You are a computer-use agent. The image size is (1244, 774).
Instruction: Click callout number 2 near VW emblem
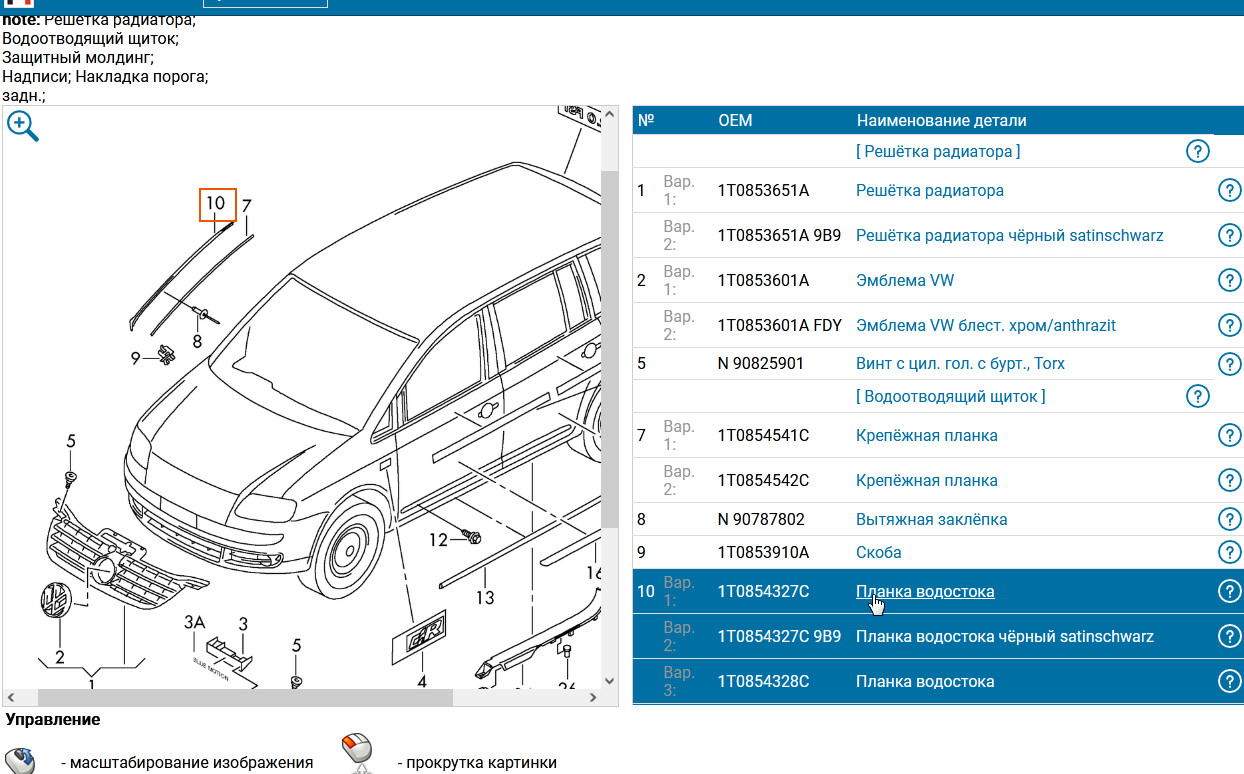pos(60,657)
